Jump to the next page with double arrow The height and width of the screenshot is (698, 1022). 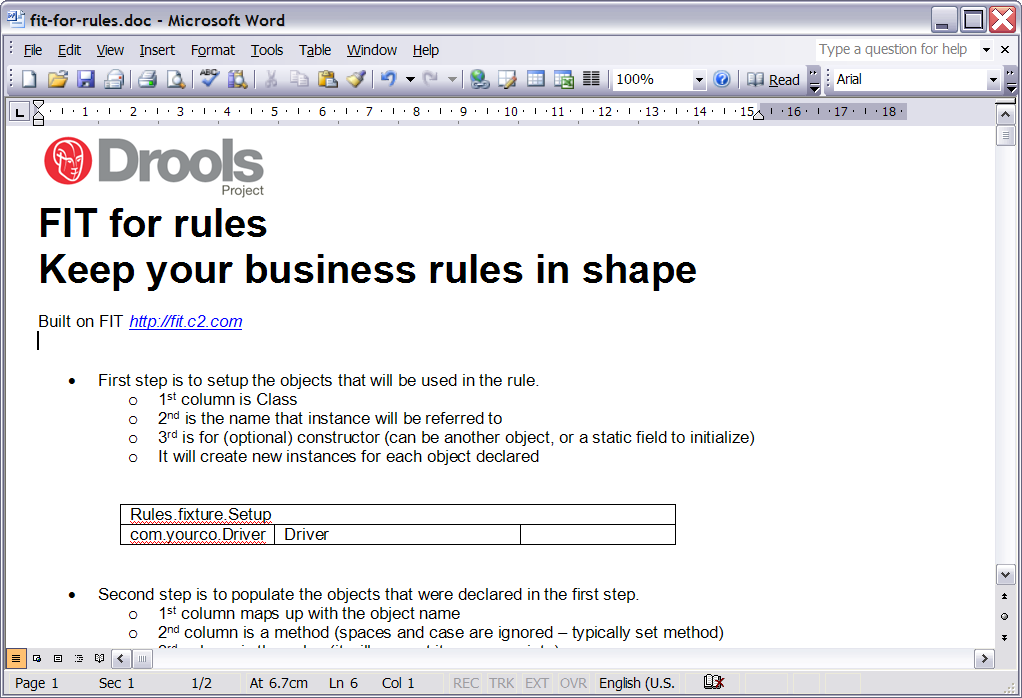[1004, 637]
